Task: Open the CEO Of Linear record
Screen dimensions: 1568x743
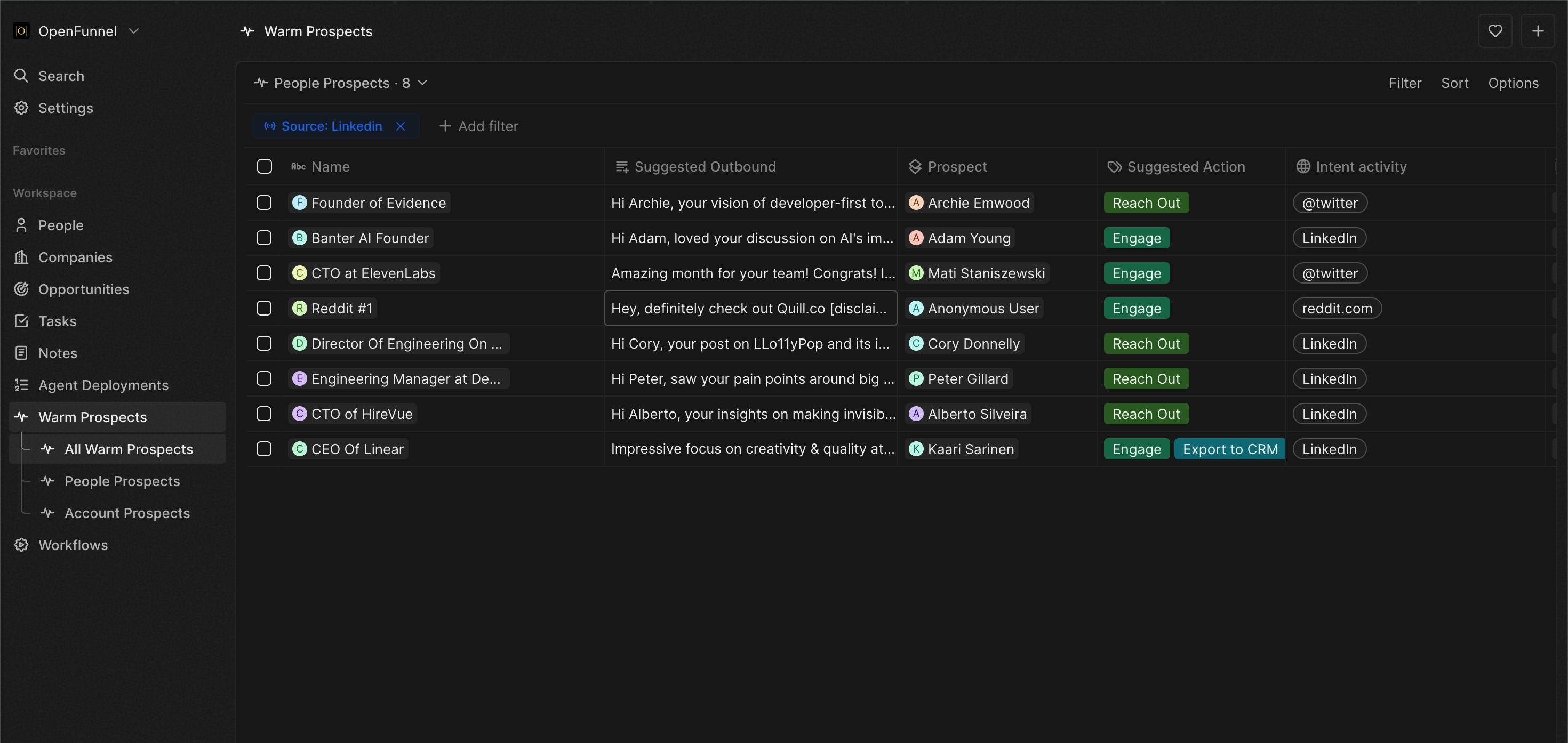Action: 348,449
